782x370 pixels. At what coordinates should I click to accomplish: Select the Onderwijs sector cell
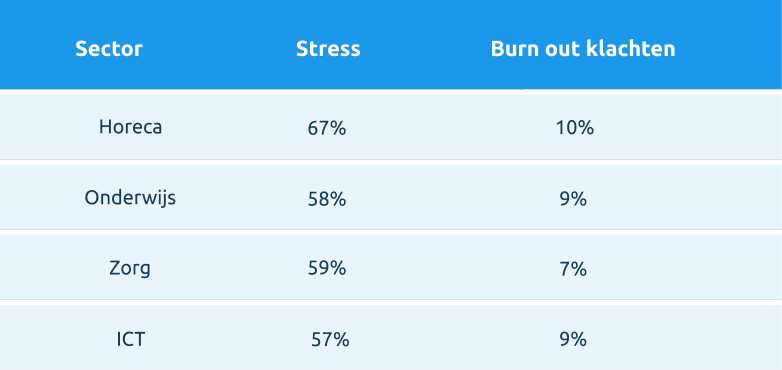(130, 198)
